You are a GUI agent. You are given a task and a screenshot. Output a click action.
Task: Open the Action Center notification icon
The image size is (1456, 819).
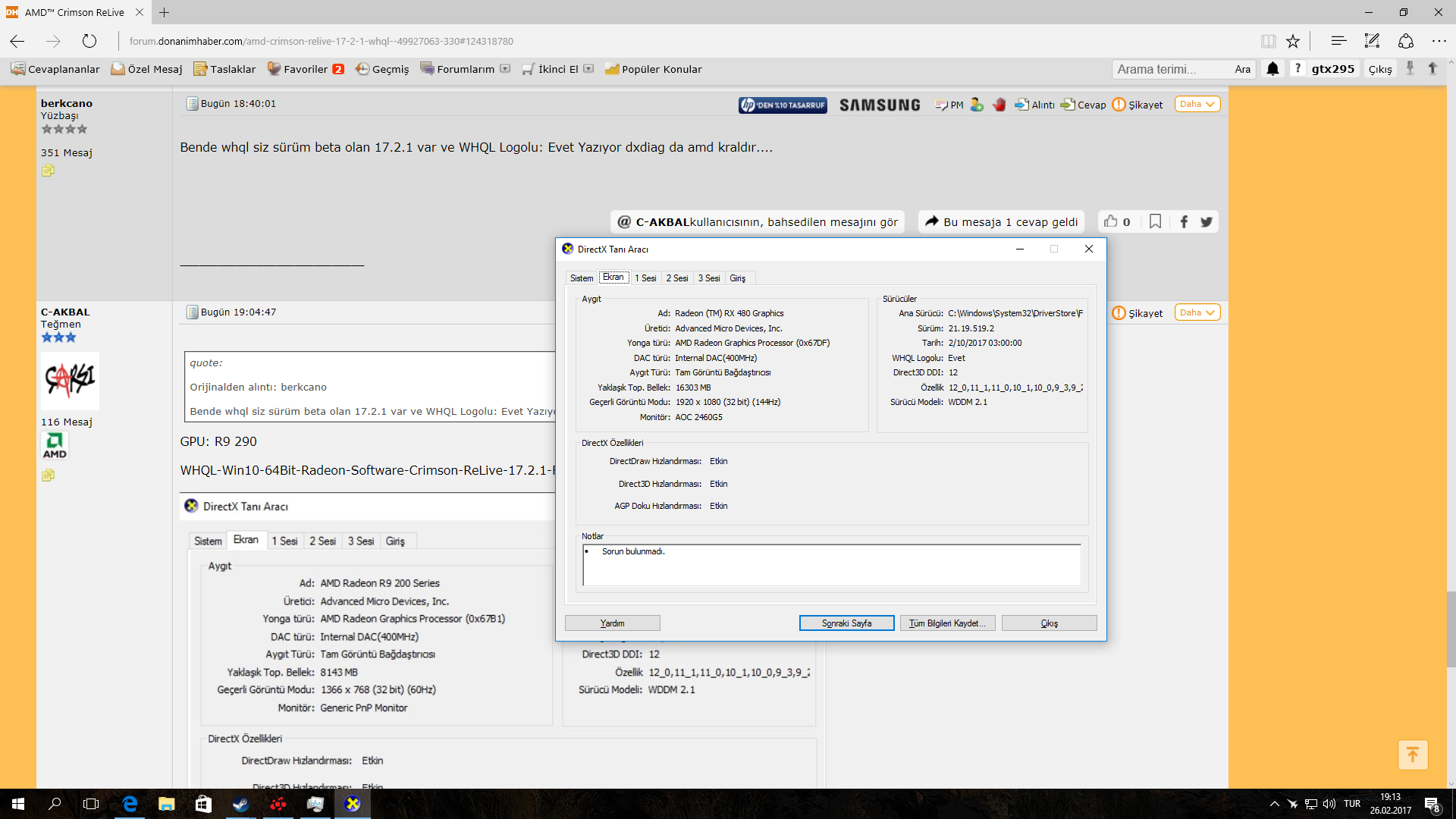(x=1432, y=804)
